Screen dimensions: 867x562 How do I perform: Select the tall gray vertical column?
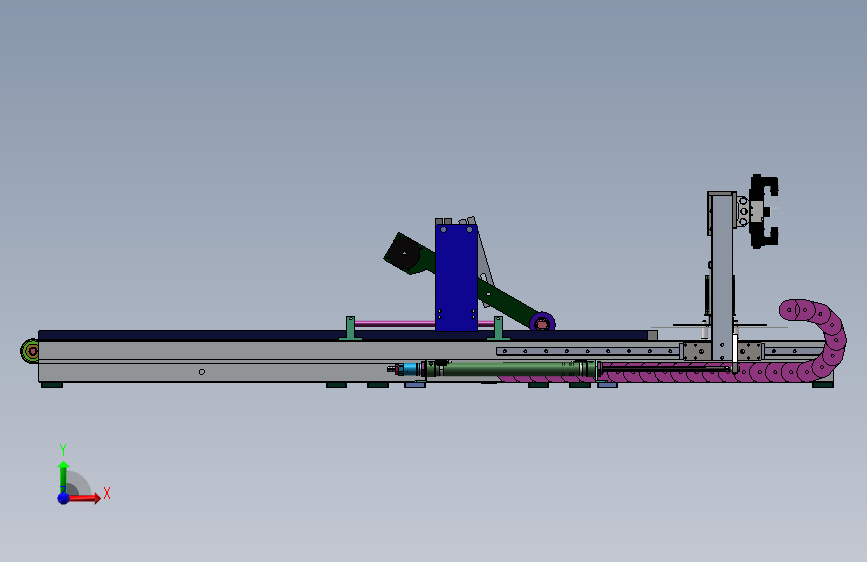pyautogui.click(x=722, y=277)
